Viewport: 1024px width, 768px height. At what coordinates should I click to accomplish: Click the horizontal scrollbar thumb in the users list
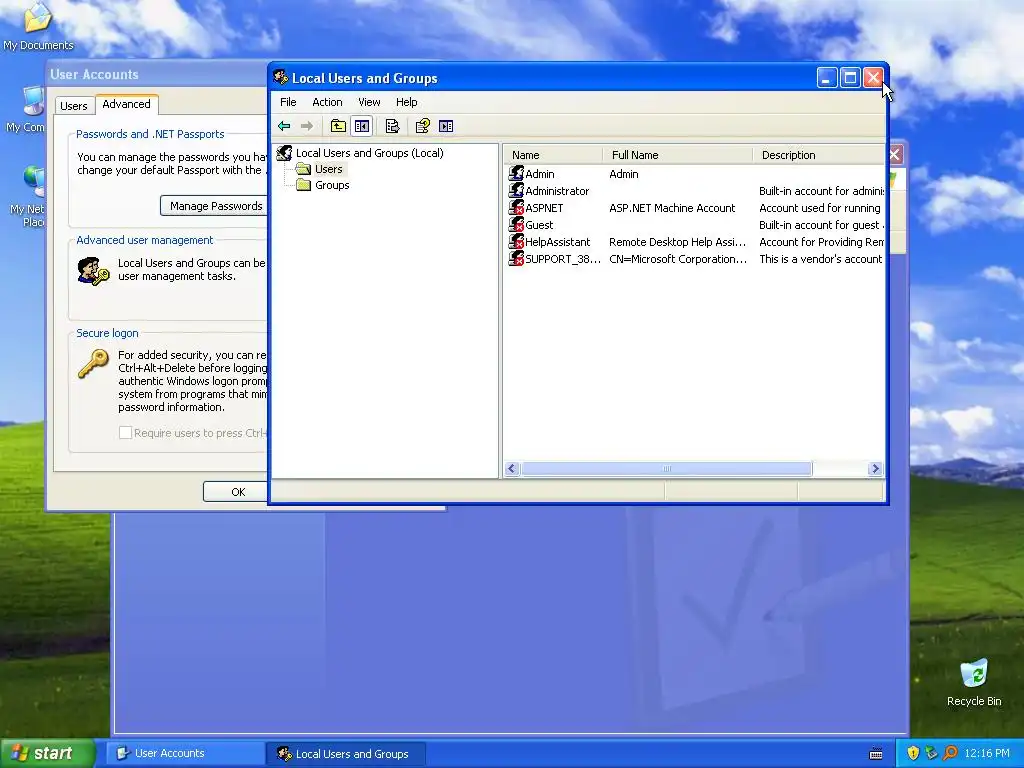point(667,468)
